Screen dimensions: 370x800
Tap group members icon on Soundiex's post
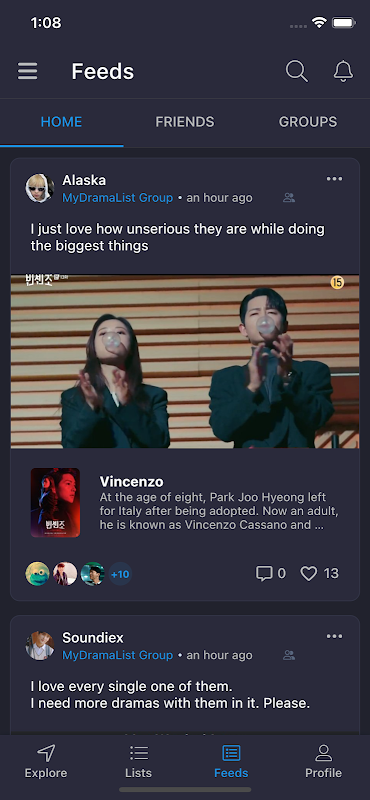289,655
